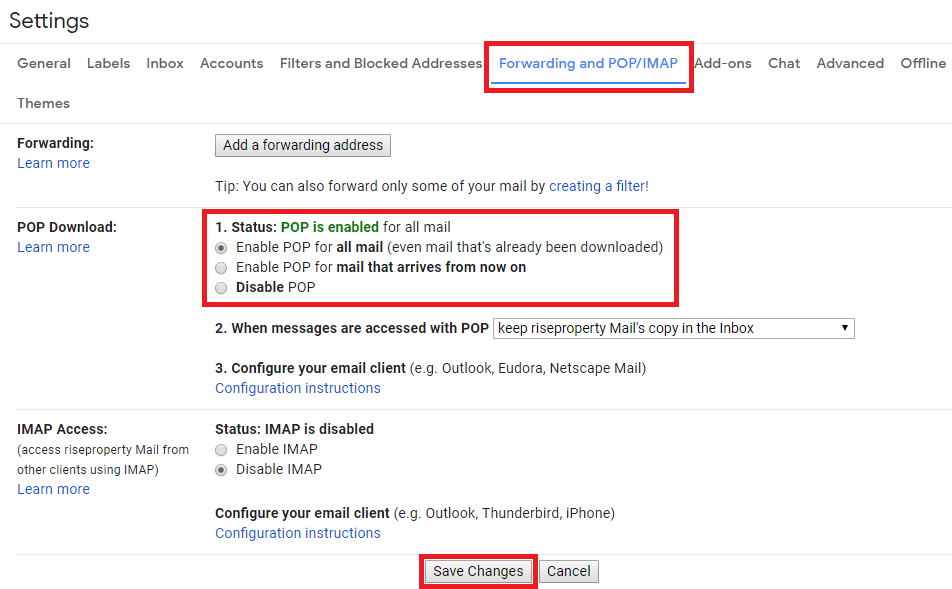Open the Chat settings tab
This screenshot has height=589, width=952.
[x=784, y=63]
